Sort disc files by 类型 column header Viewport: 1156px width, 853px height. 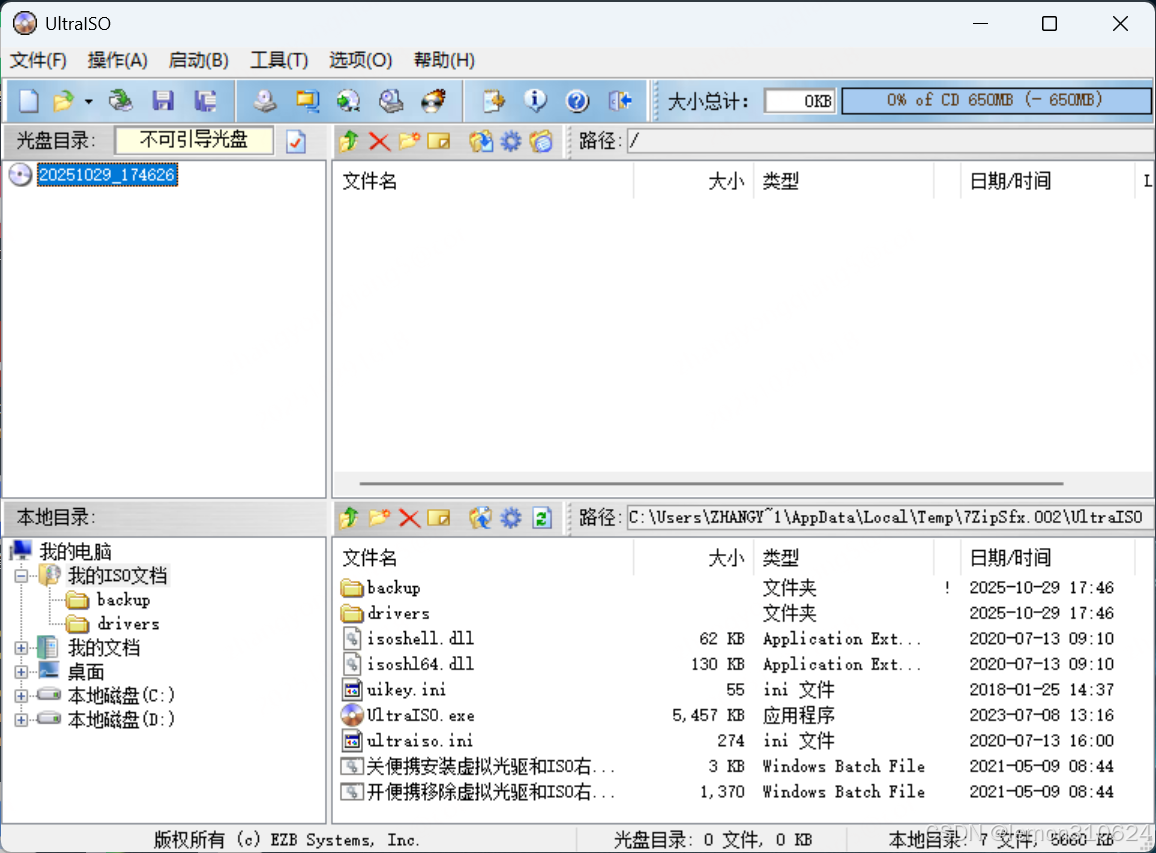click(x=843, y=181)
